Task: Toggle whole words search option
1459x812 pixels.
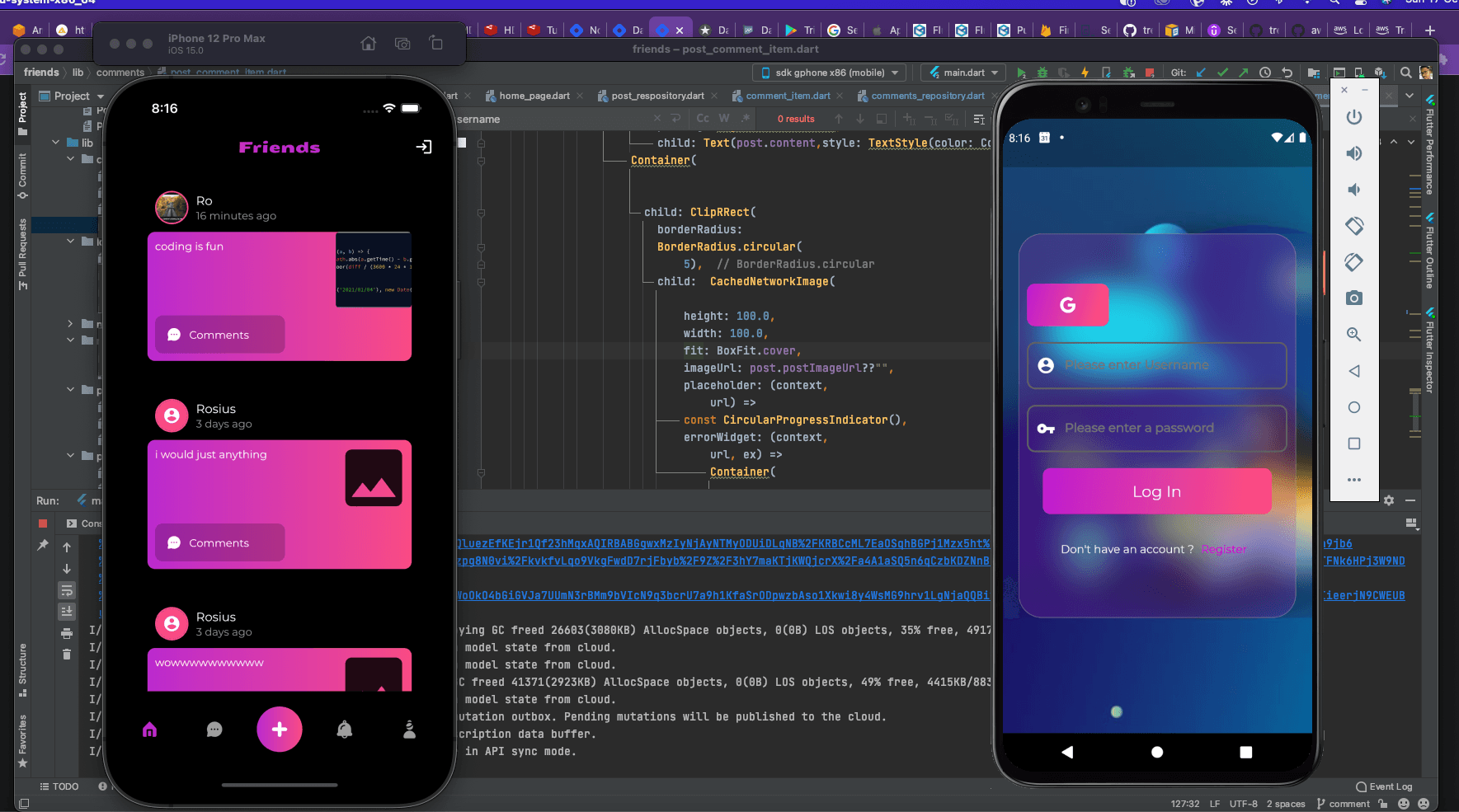Action: pos(723,118)
